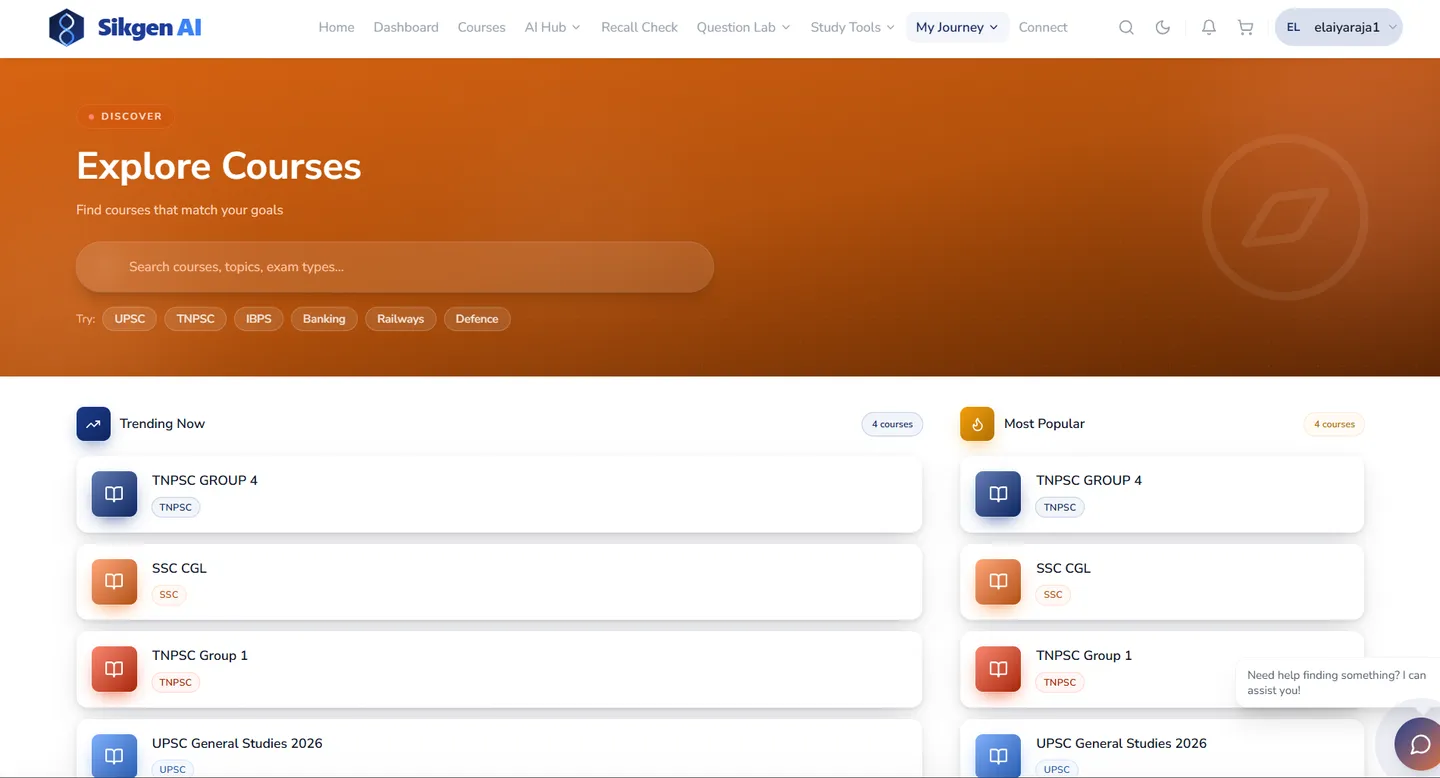The image size is (1440, 778).
Task: Pick the Railways suggestion chip
Action: click(x=401, y=319)
